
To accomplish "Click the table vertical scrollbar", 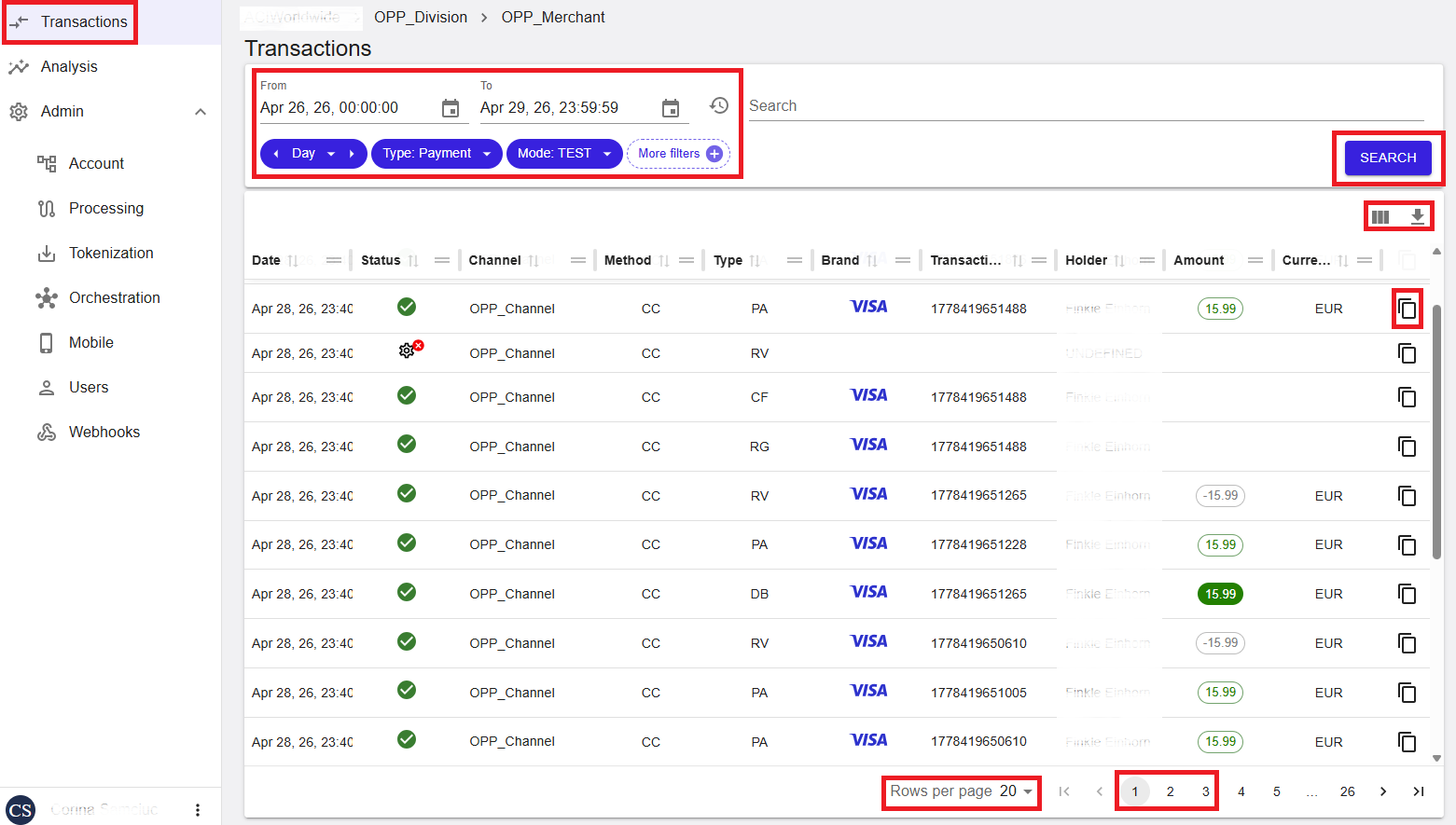I will (1436, 431).
